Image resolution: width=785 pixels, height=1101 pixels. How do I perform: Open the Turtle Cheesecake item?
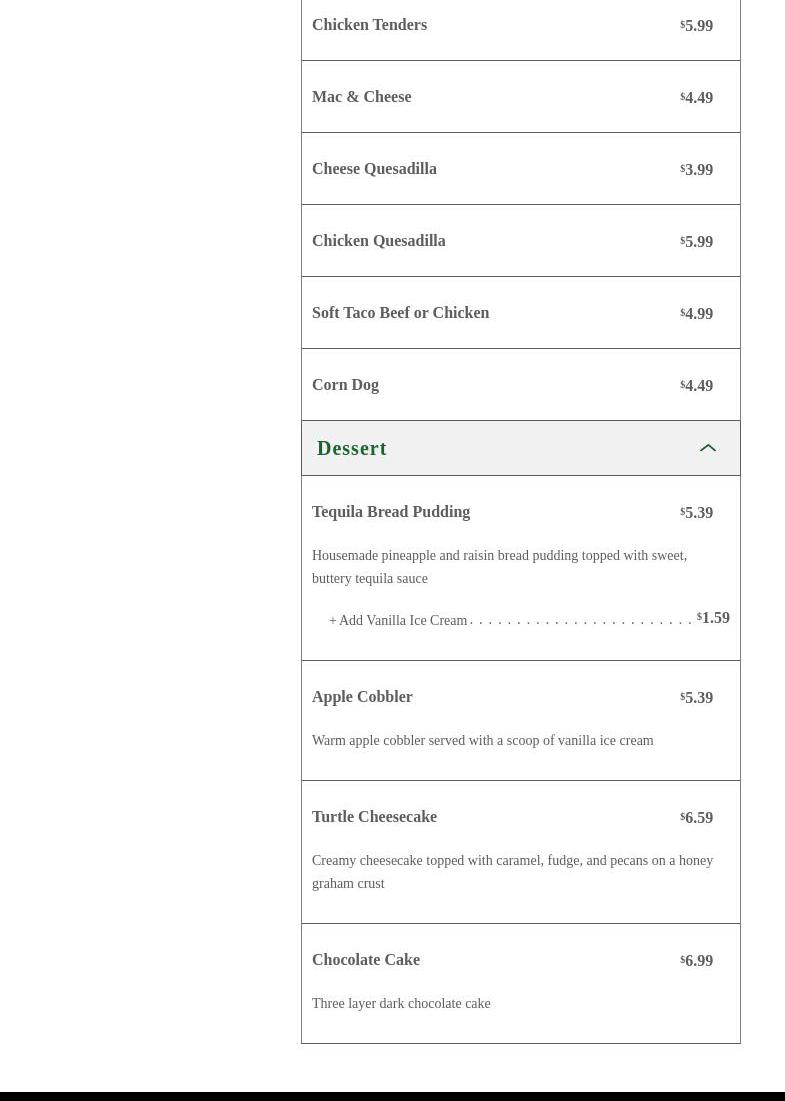tap(374, 817)
